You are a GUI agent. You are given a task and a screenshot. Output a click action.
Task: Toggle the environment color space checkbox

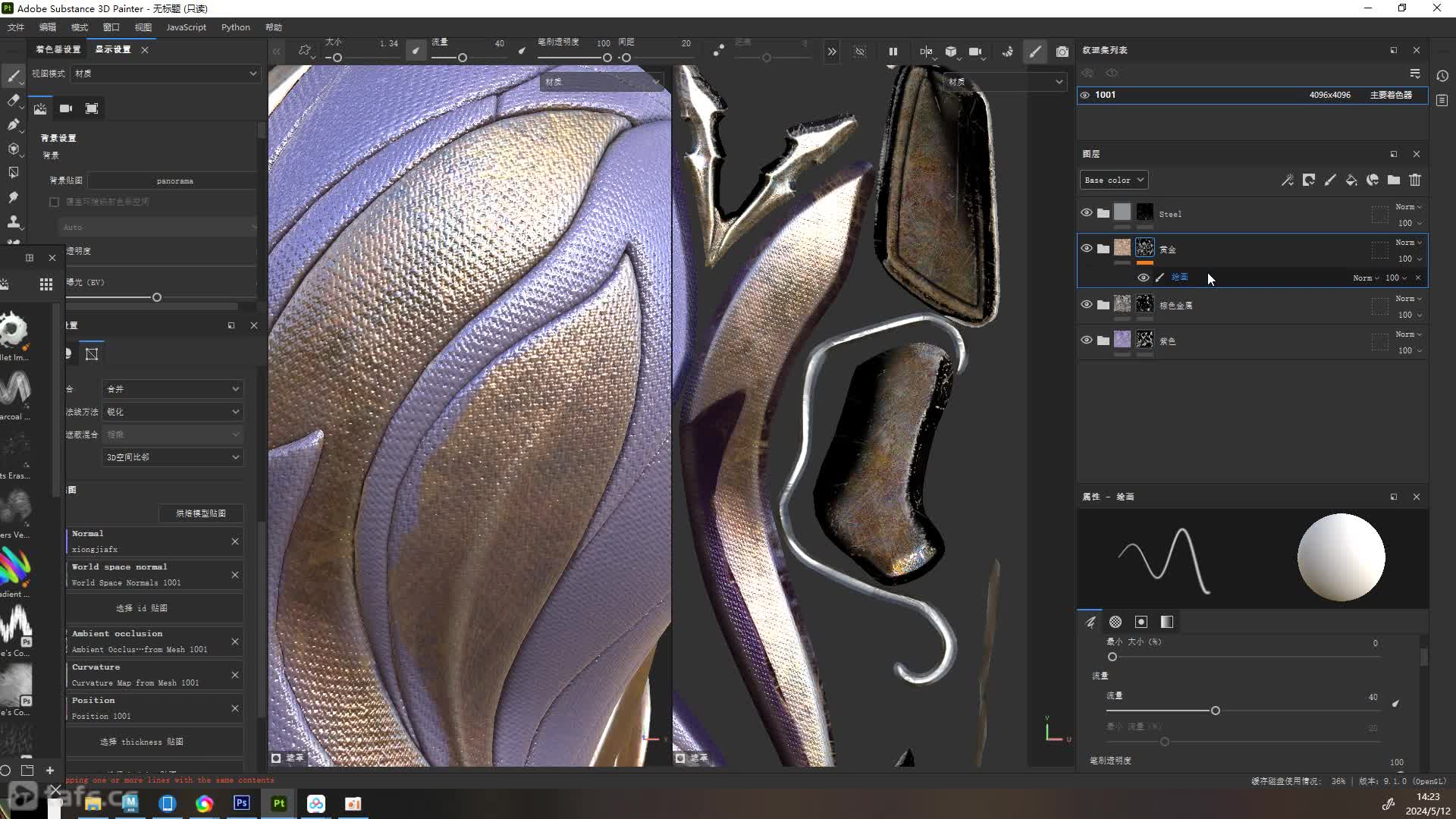(x=54, y=202)
